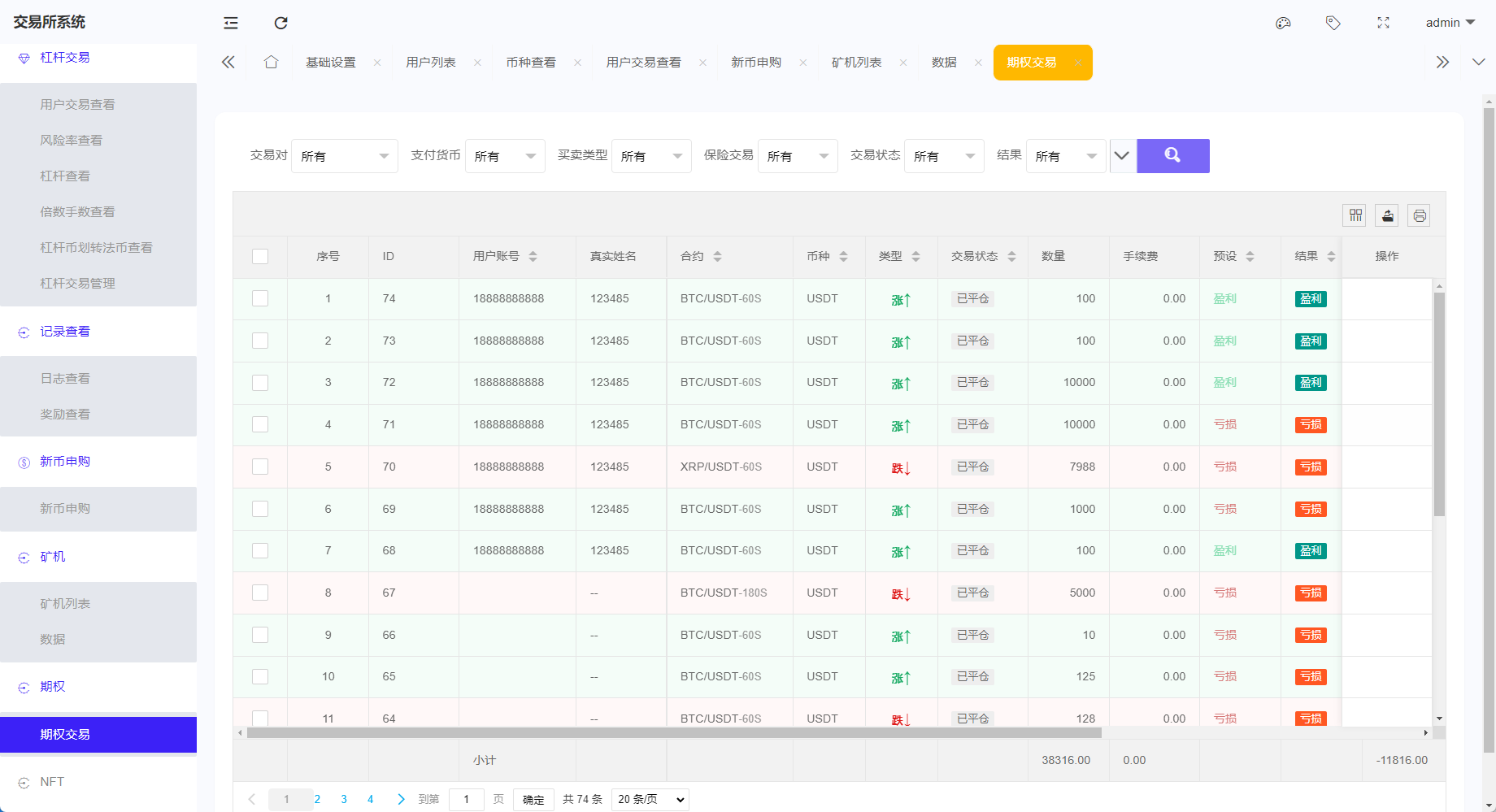
Task: Sort by 结果 column arrows
Action: coord(1331,257)
